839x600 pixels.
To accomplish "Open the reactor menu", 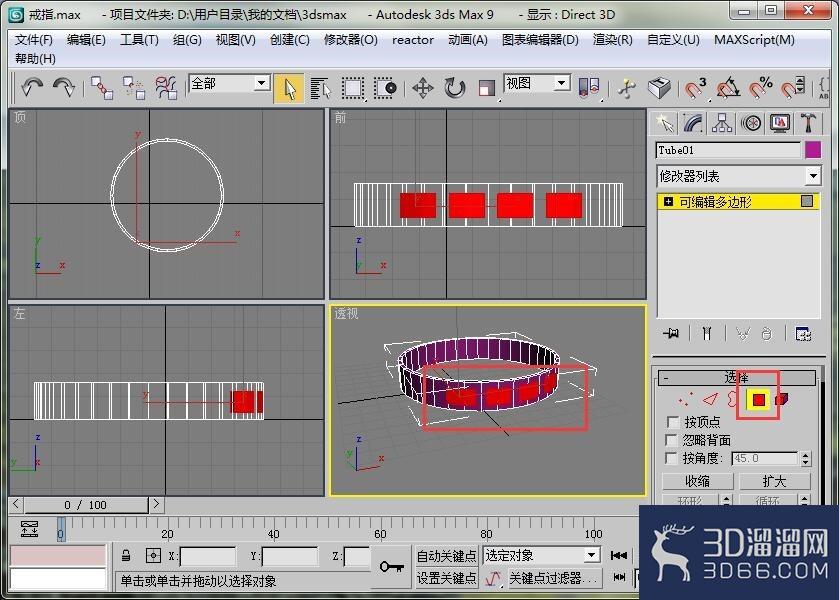I will click(413, 40).
